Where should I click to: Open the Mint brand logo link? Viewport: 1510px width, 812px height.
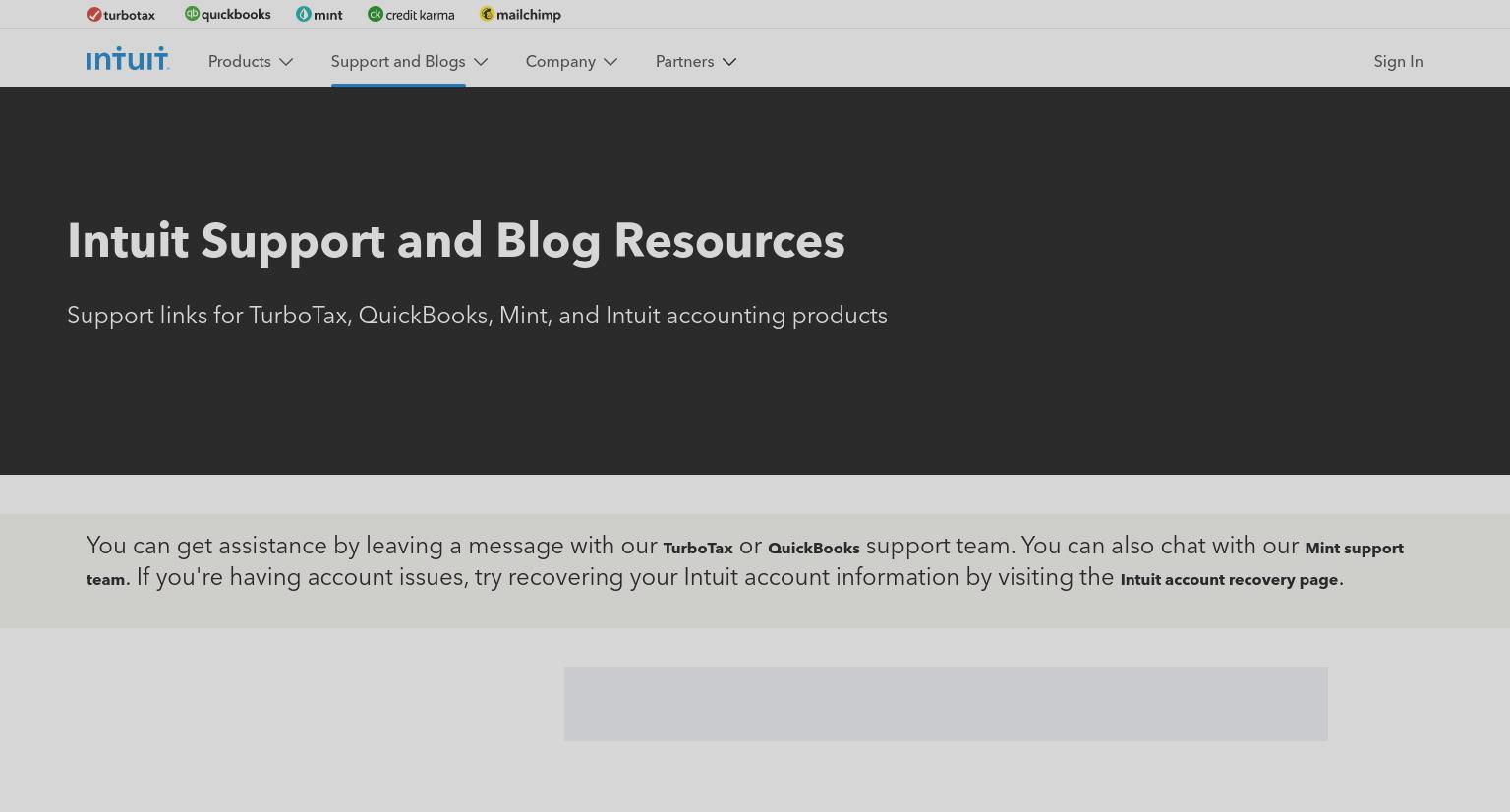tap(319, 15)
